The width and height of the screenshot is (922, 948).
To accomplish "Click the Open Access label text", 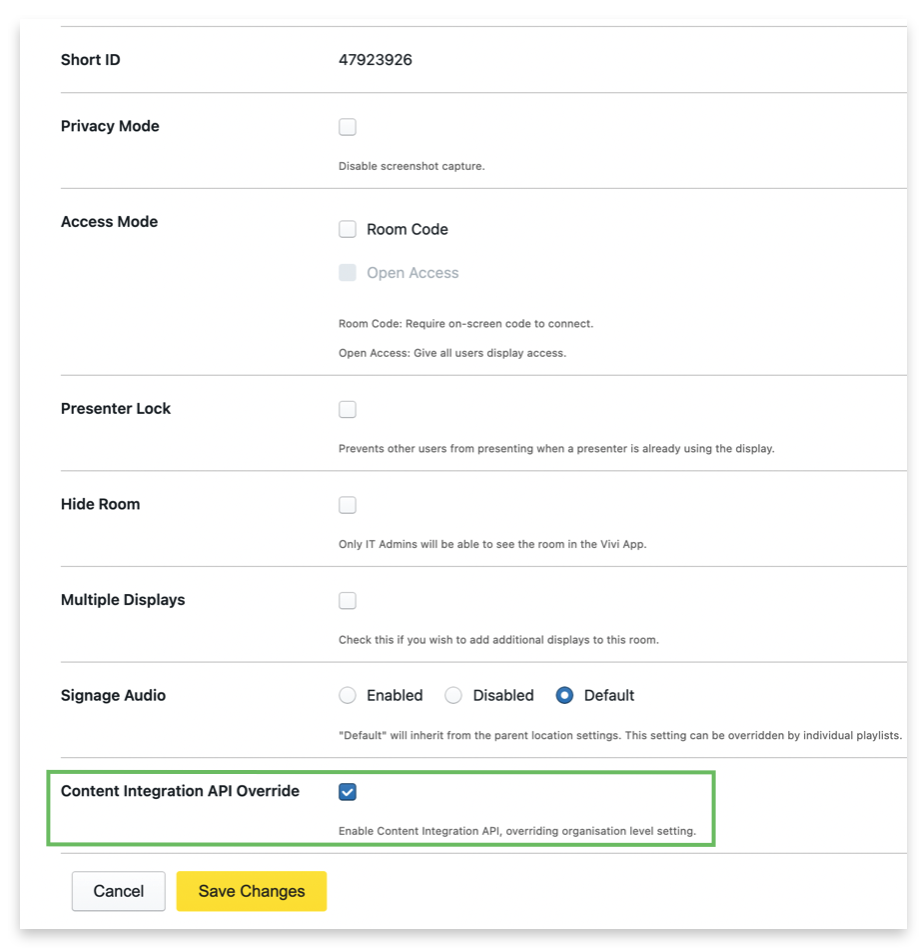I will coord(412,273).
